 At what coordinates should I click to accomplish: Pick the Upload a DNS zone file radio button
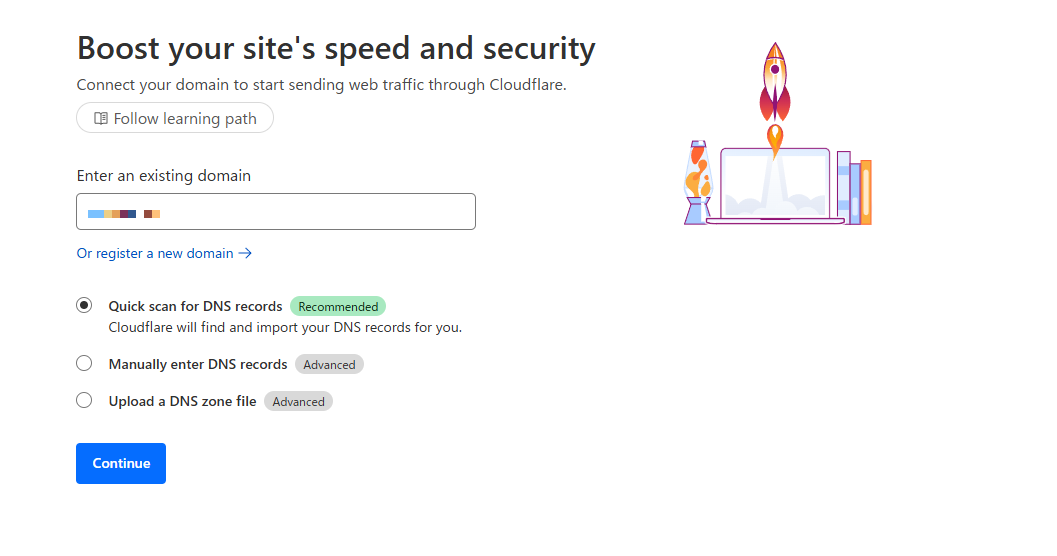pos(84,401)
